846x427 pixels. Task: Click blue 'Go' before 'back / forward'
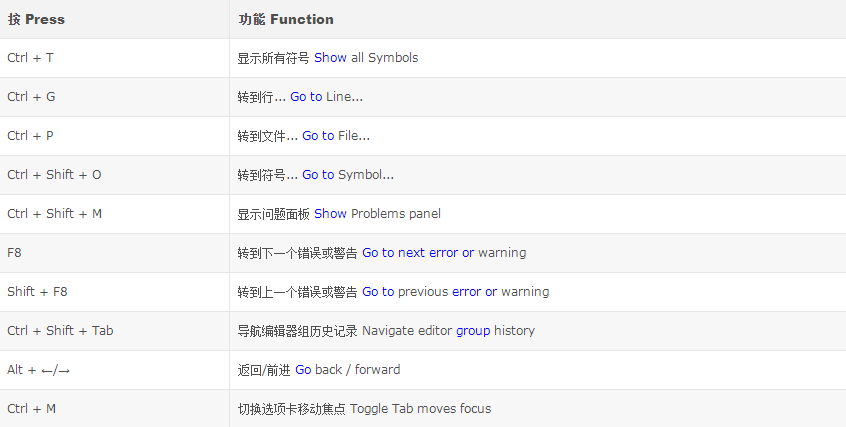click(x=303, y=370)
